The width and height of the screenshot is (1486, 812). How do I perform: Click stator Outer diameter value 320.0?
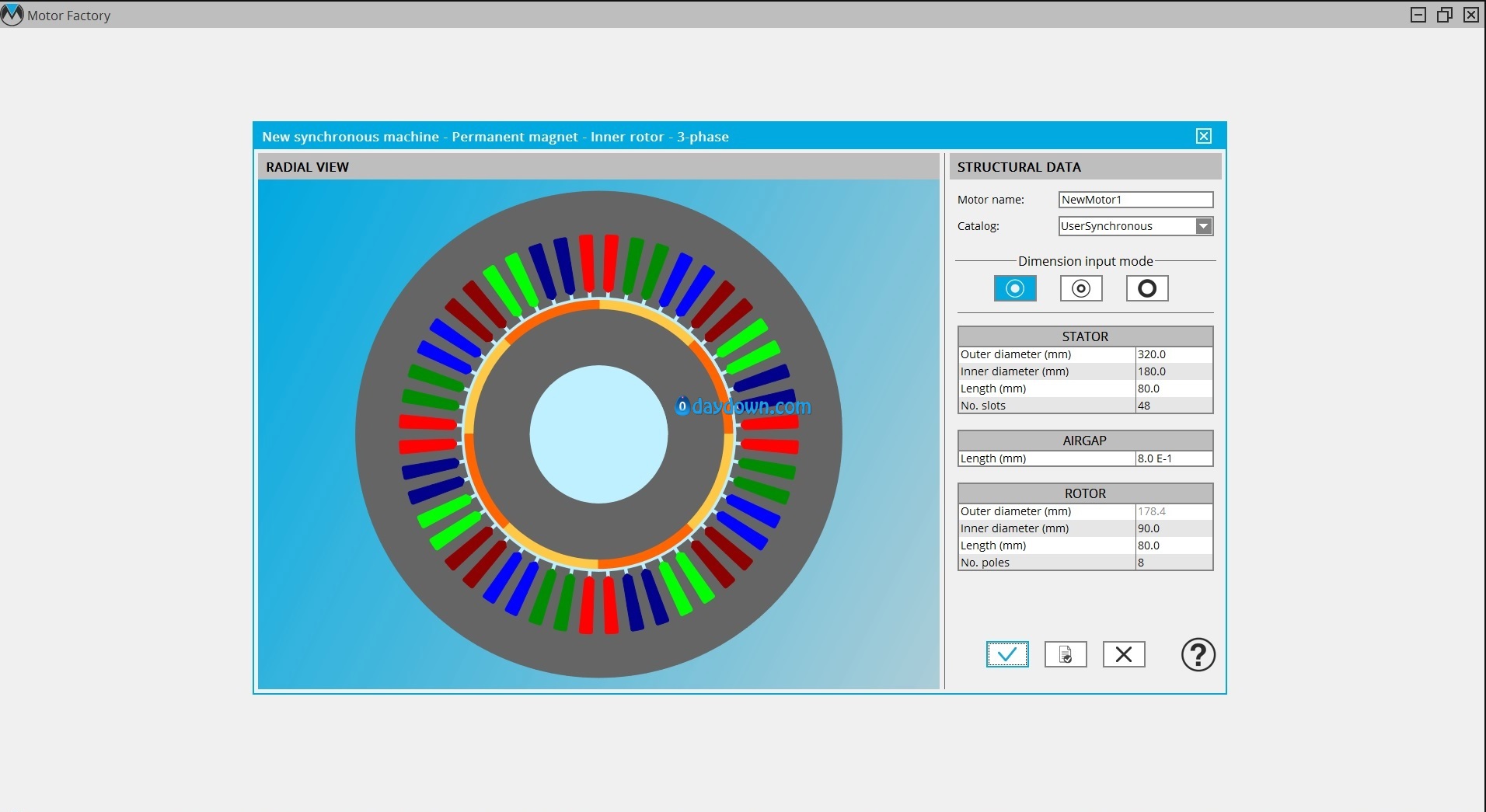[x=1174, y=354]
